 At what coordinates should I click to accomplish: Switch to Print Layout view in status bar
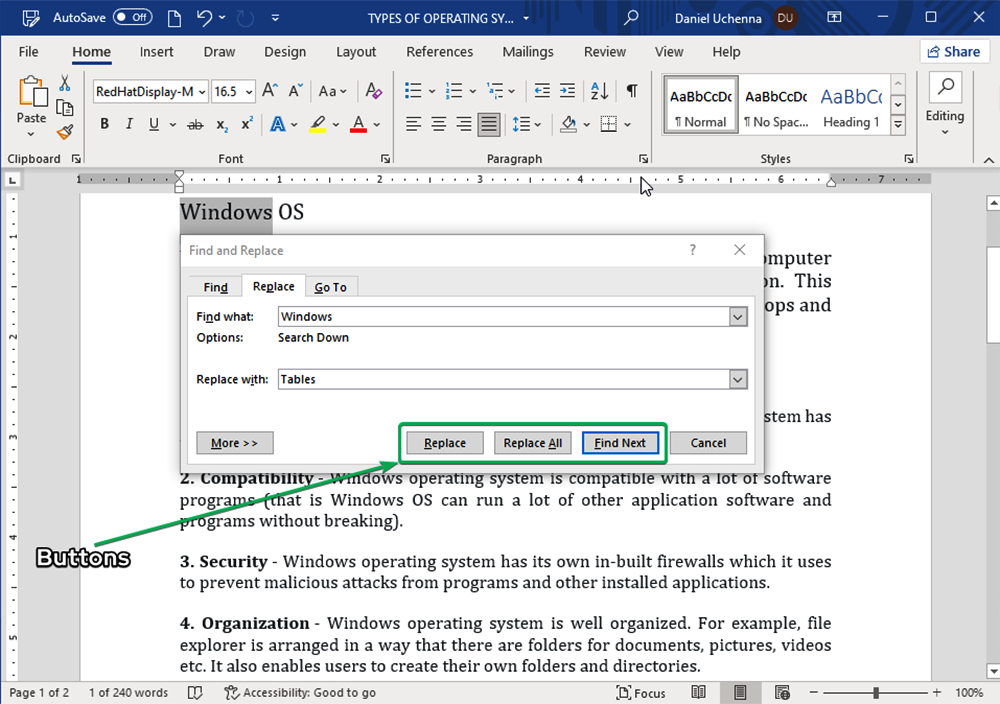[740, 693]
